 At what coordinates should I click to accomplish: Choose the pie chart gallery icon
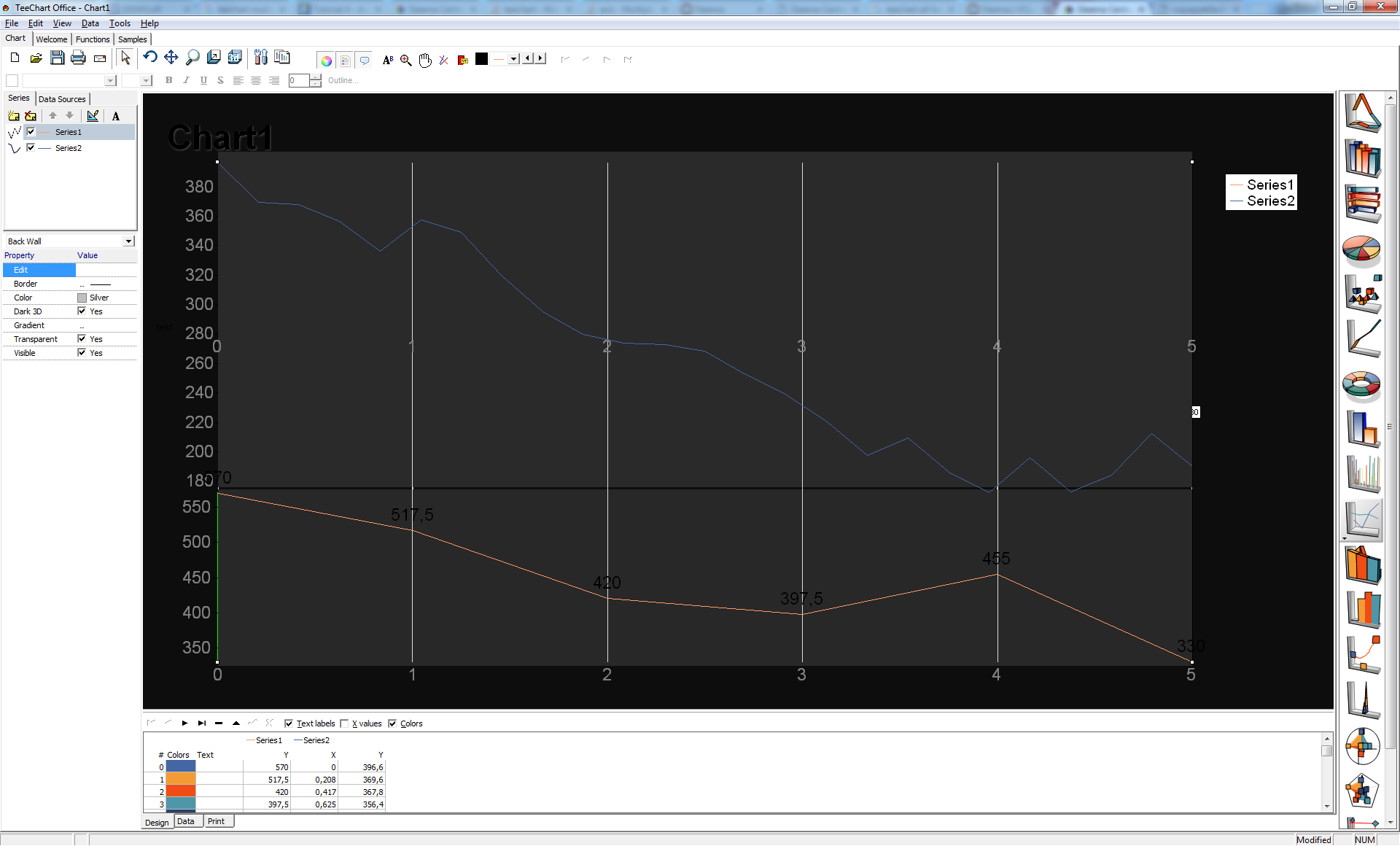[x=1361, y=249]
